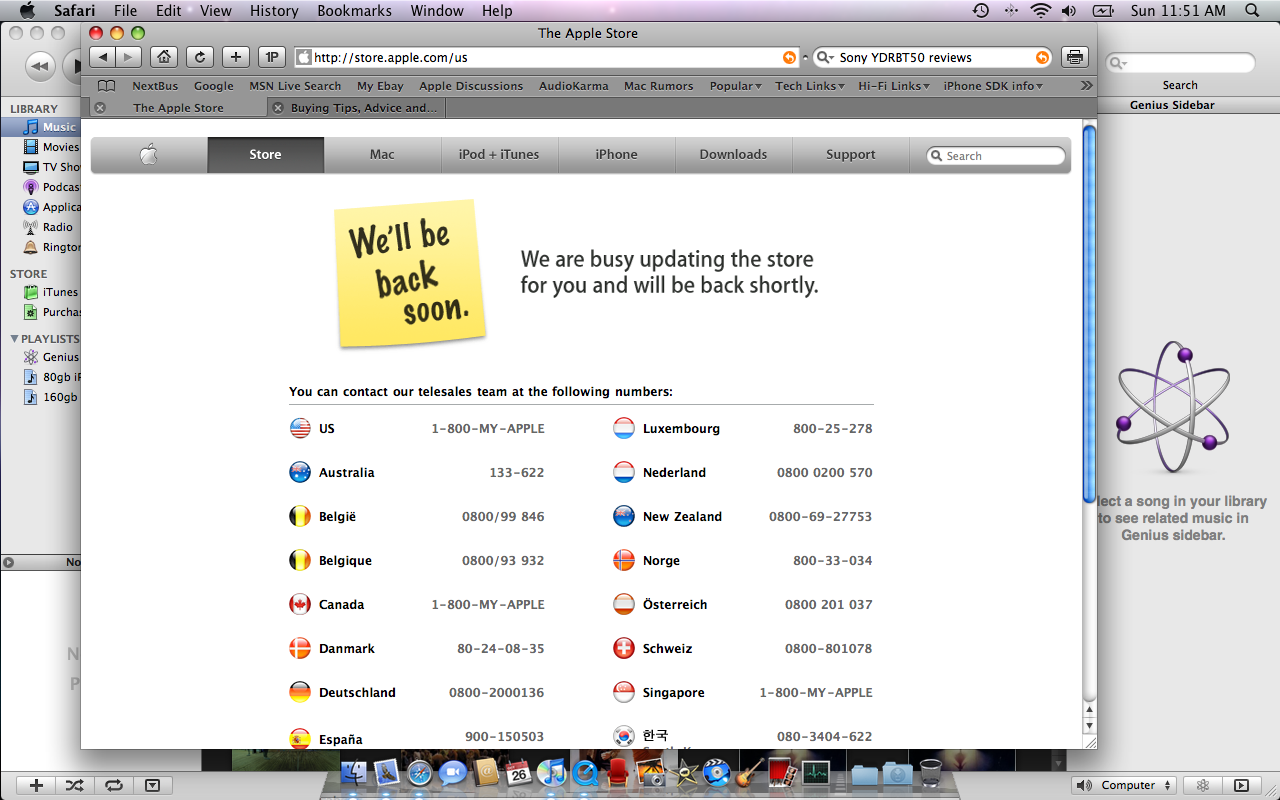The width and height of the screenshot is (1280, 800).
Task: Open GarageBand guitar icon in Dock
Action: [749, 773]
